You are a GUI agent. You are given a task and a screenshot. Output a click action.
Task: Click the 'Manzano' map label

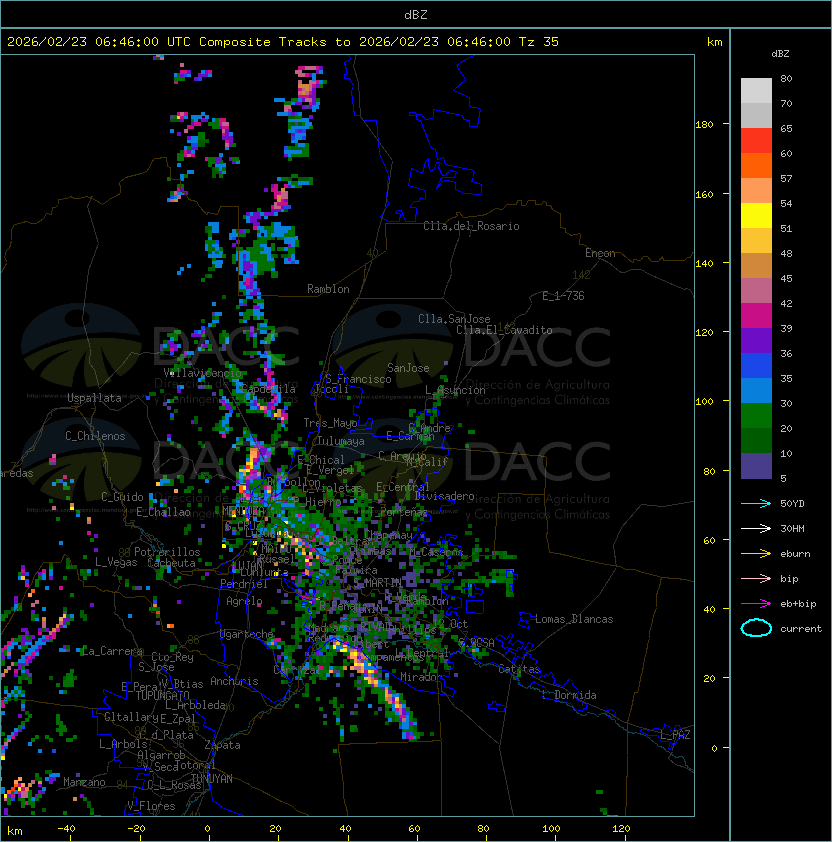pyautogui.click(x=84, y=782)
